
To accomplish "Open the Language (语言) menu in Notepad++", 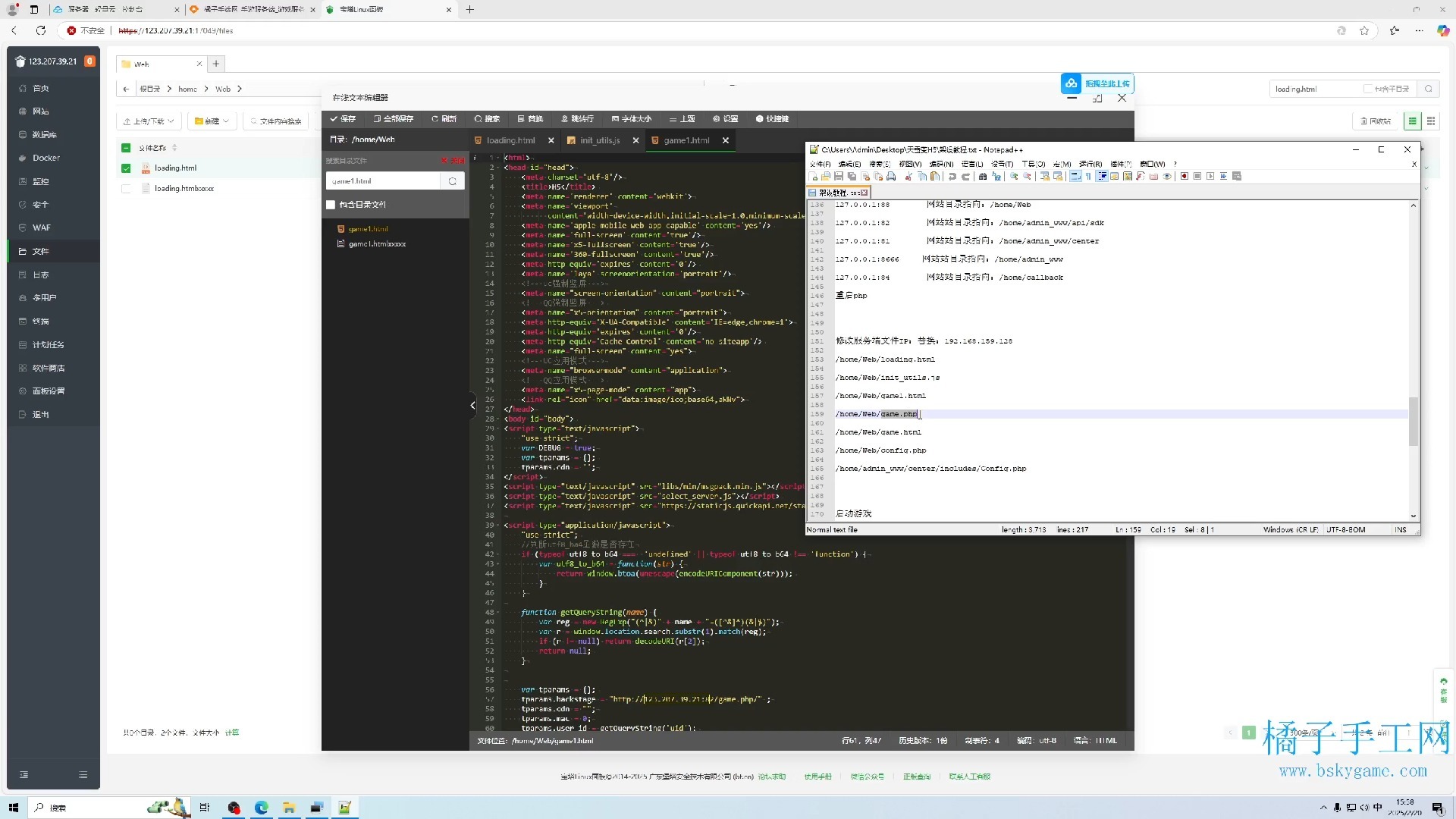I will (x=972, y=164).
